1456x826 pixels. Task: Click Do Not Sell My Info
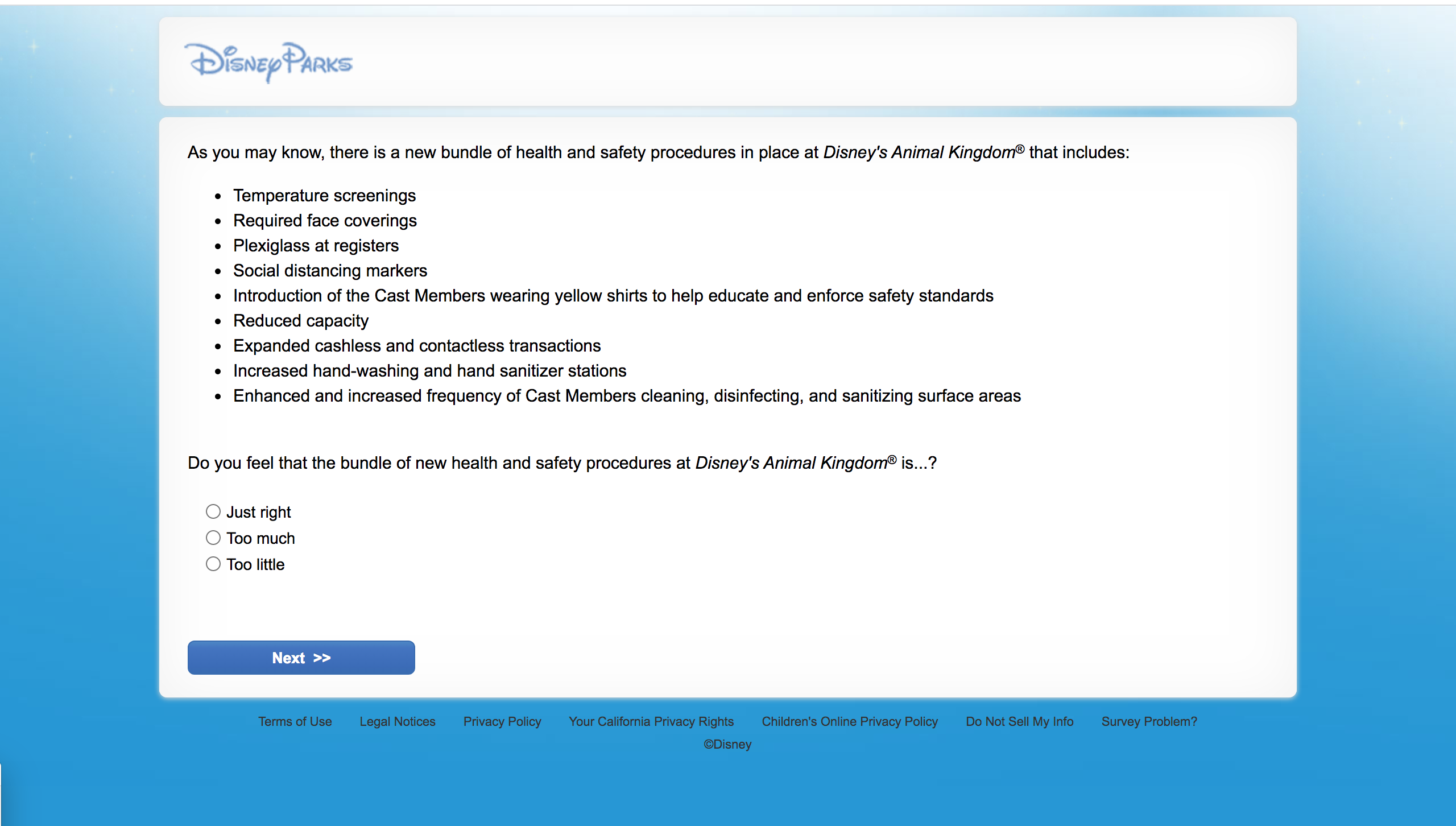click(1019, 721)
